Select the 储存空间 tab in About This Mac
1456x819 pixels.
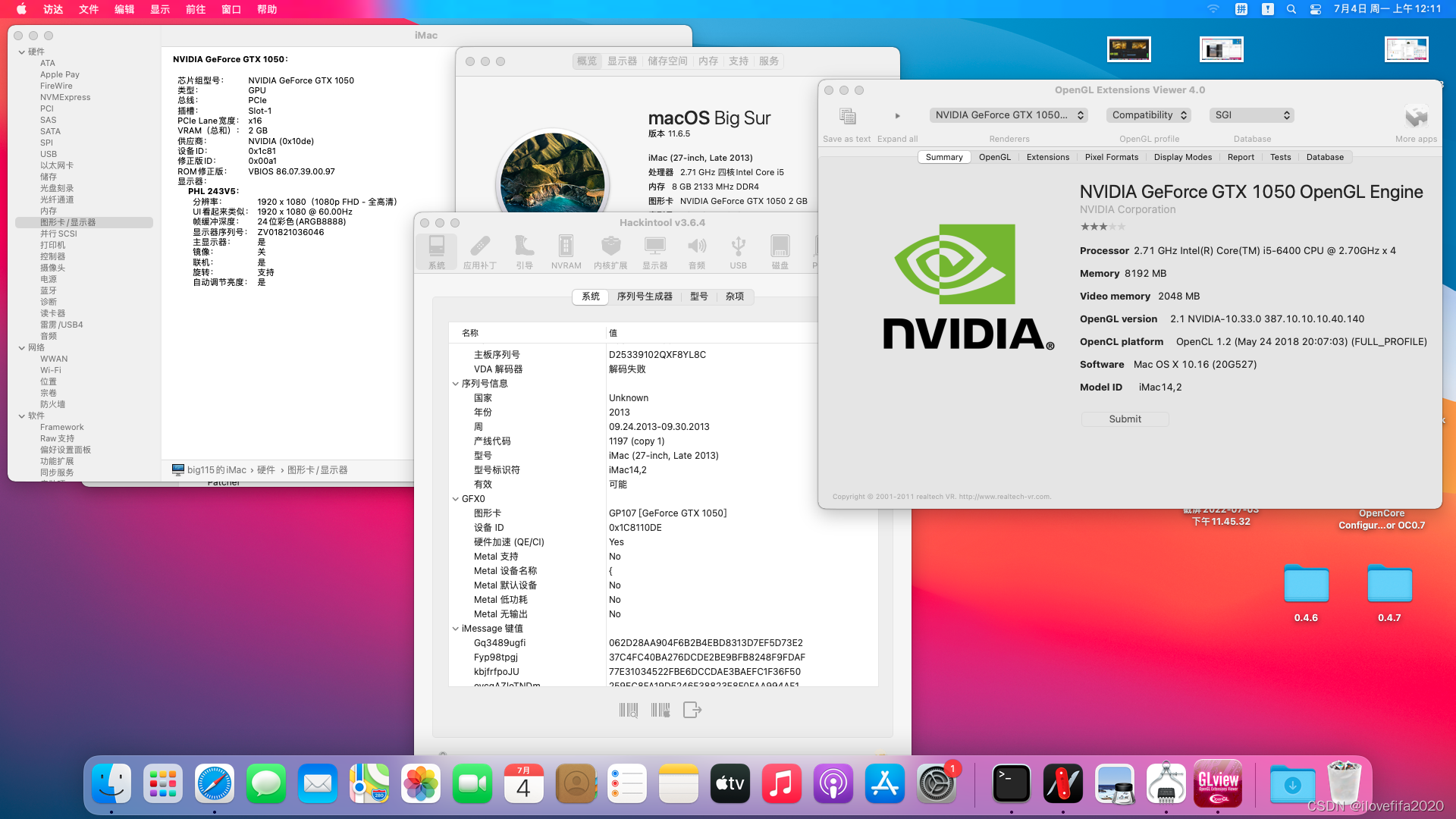point(667,61)
